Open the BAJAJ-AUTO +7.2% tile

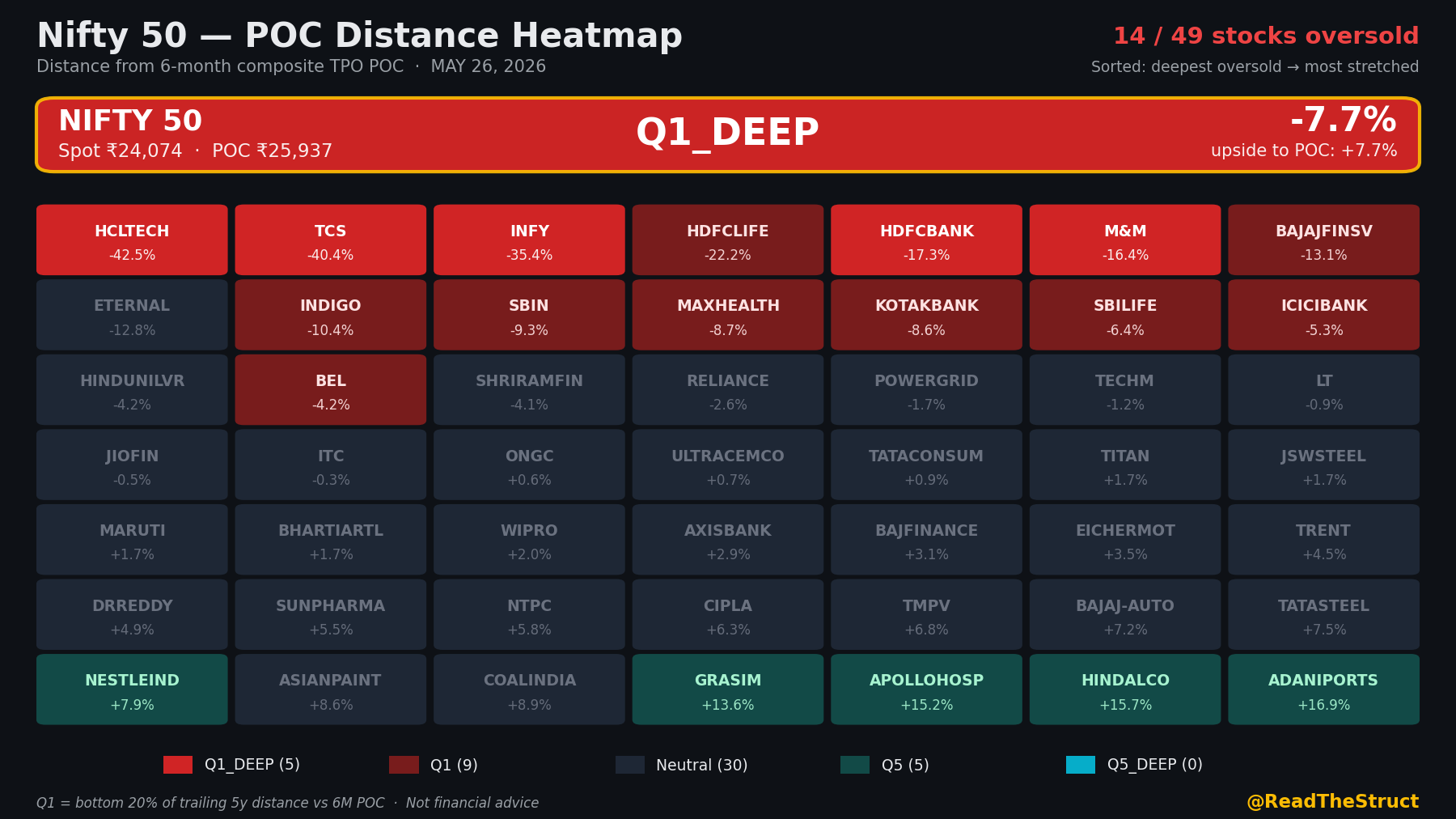[1125, 614]
